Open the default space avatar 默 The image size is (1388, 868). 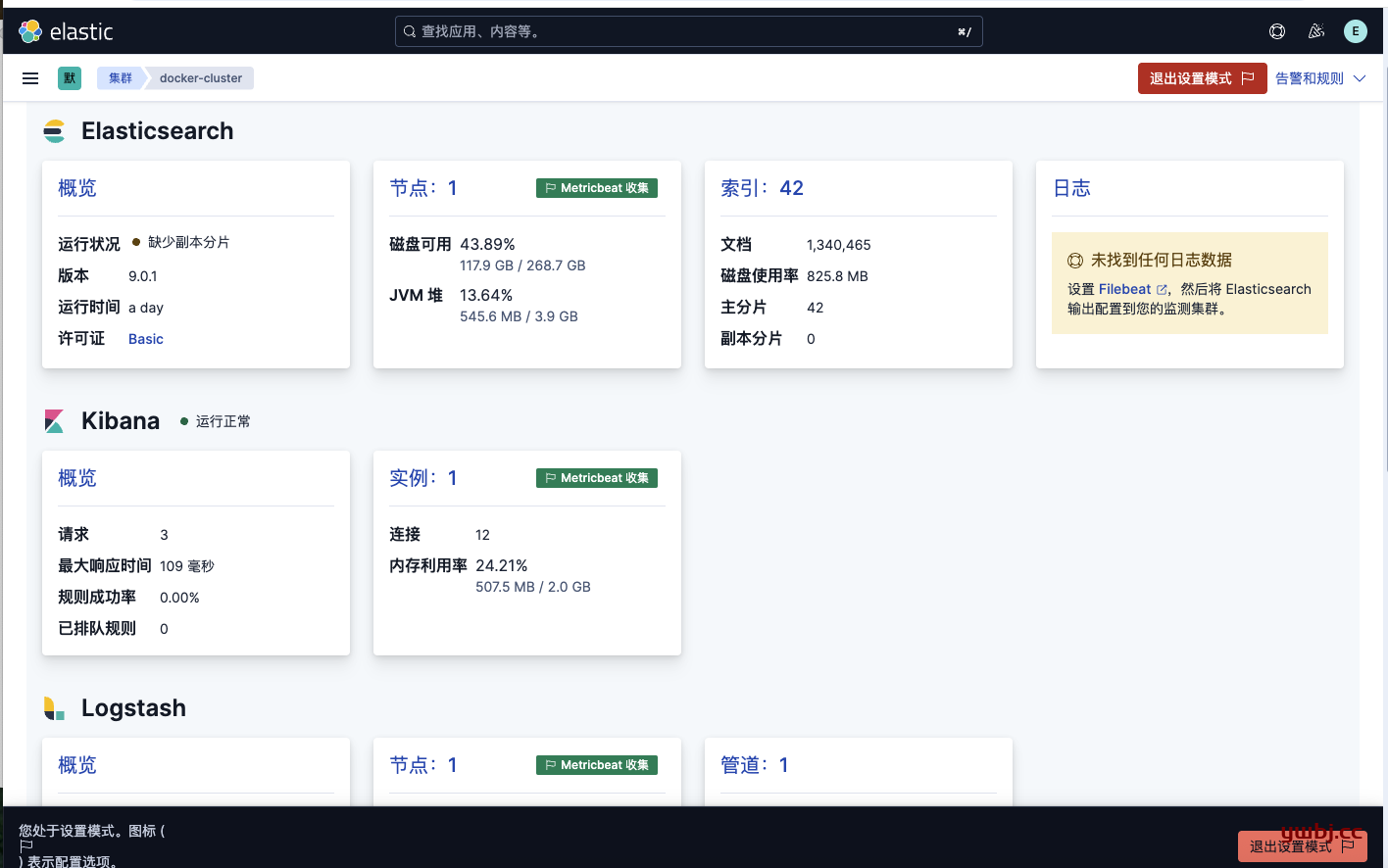pos(70,78)
